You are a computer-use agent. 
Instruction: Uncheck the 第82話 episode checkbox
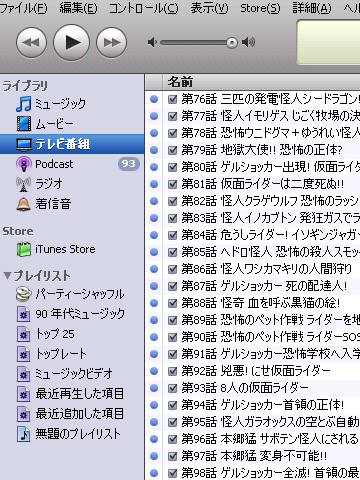173,201
